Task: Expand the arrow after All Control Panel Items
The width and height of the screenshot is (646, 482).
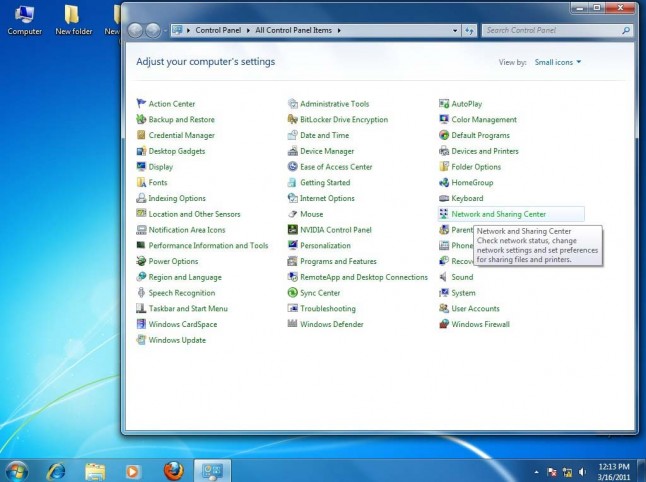Action: point(339,30)
